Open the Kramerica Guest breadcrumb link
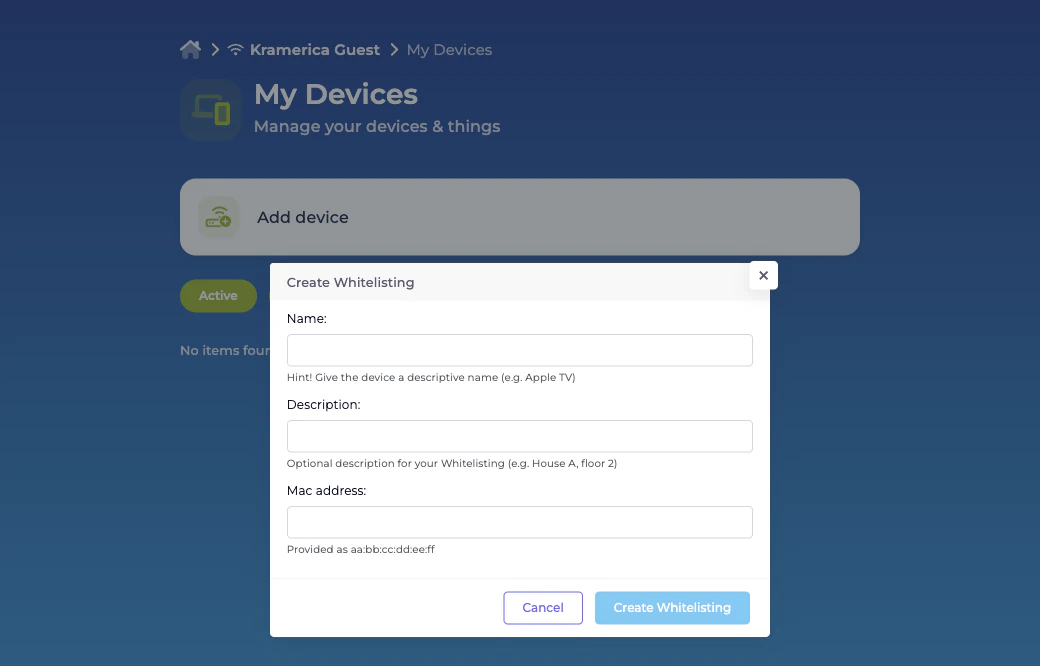This screenshot has width=1040, height=666. (x=315, y=49)
